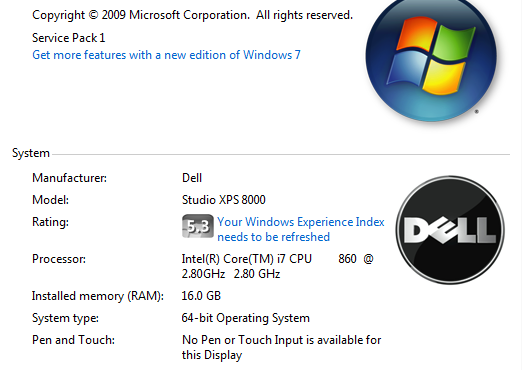Viewport: 522px width, 370px height.
Task: Click the Dell manufacturer logo
Action: coord(450,230)
